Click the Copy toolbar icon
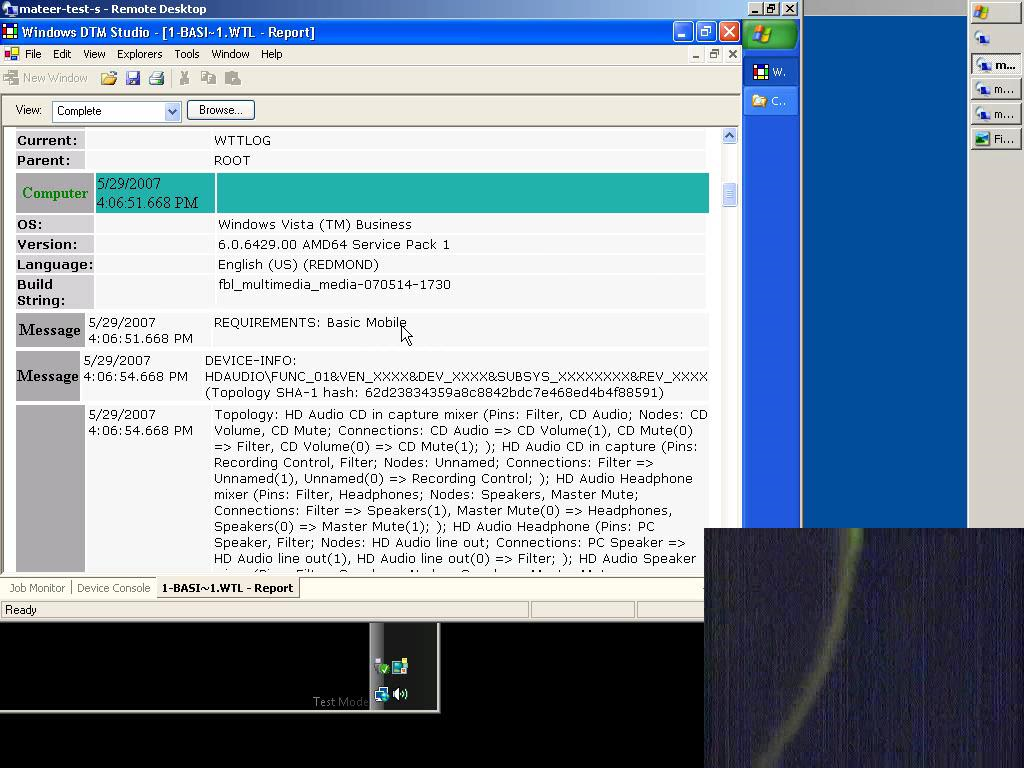Screen dimensions: 1024x768 coord(208,78)
